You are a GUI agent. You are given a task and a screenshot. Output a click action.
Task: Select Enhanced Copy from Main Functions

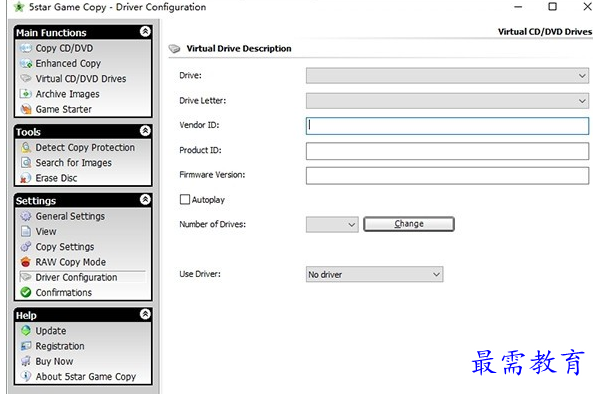point(68,64)
